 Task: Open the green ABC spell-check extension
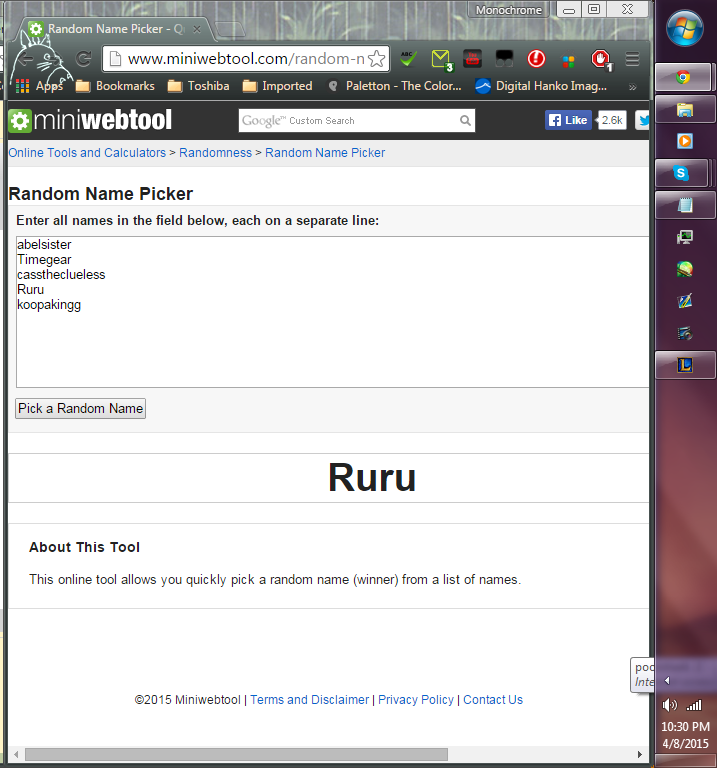coord(408,59)
